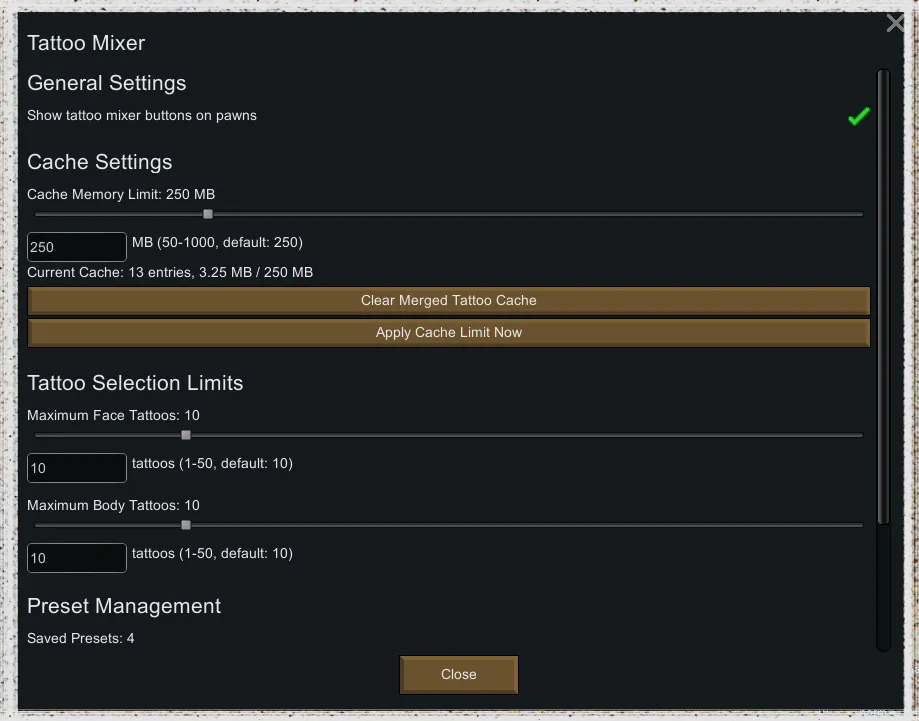Image resolution: width=919 pixels, height=721 pixels.
Task: Click the 'Show tattoo mixer buttons on pawns' label
Action: 142,116
